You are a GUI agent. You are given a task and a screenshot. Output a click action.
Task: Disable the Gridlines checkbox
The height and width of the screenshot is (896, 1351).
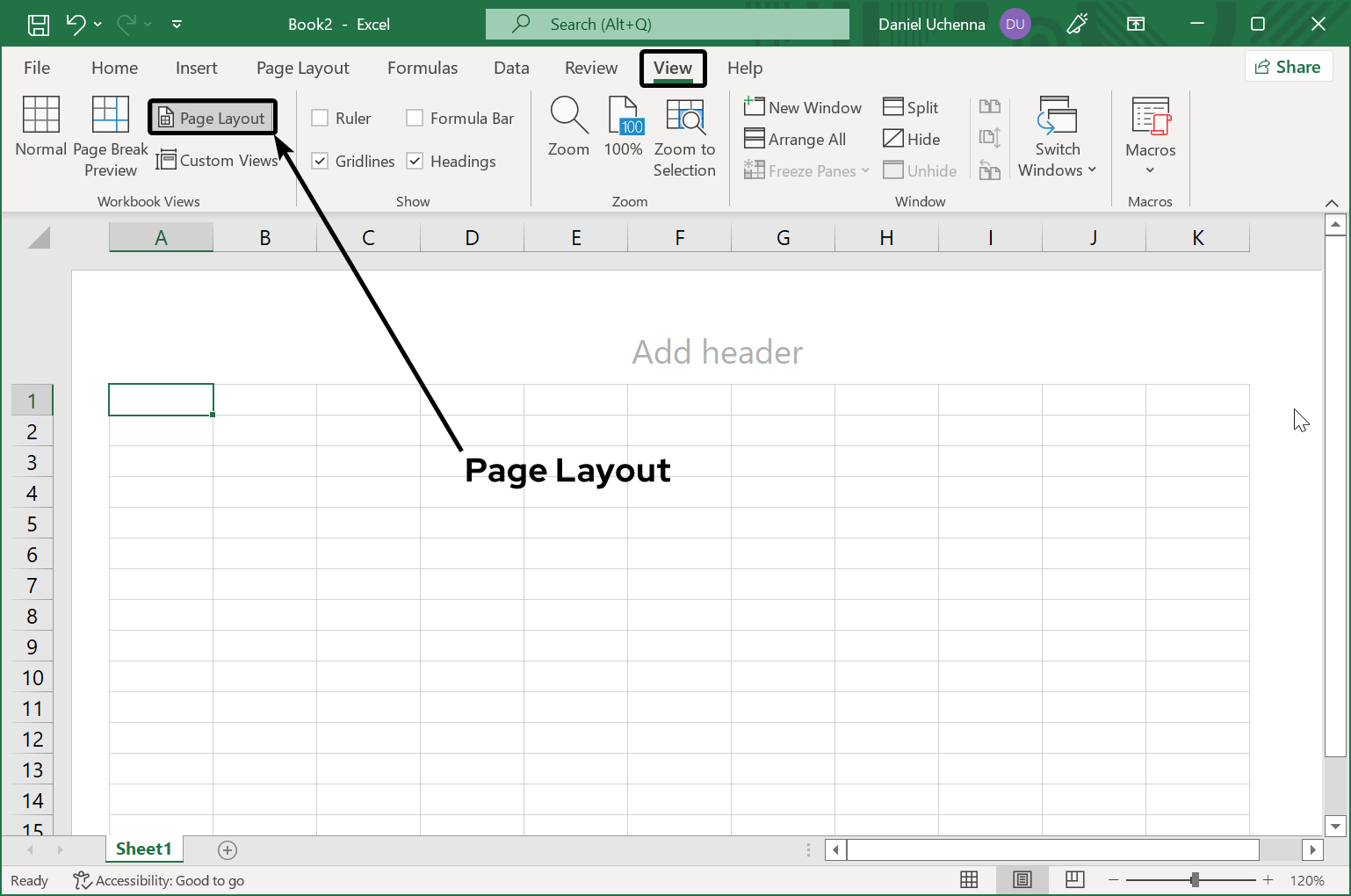(x=320, y=161)
